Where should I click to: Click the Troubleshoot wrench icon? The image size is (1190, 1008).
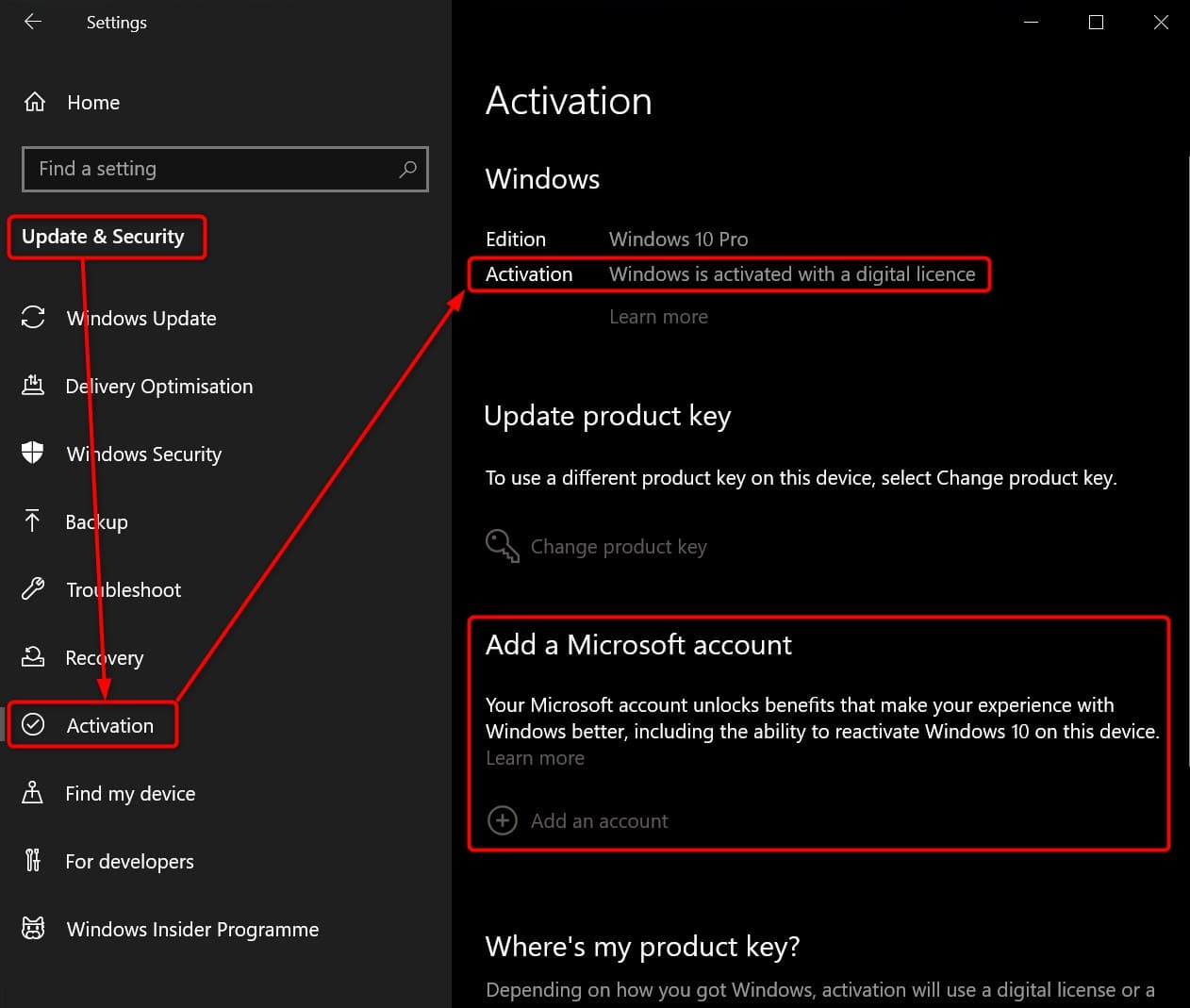click(x=33, y=589)
